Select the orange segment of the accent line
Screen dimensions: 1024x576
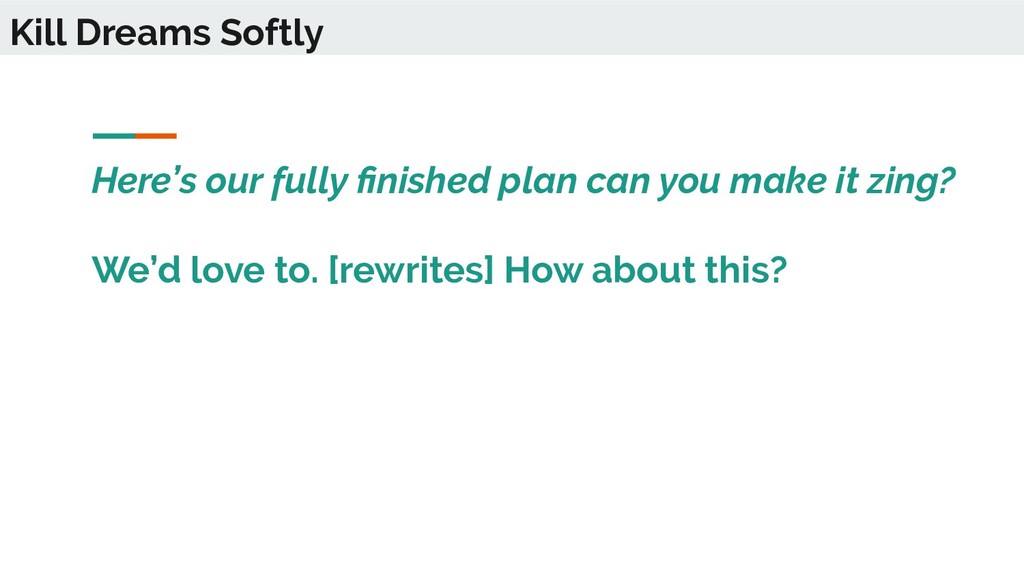click(156, 136)
